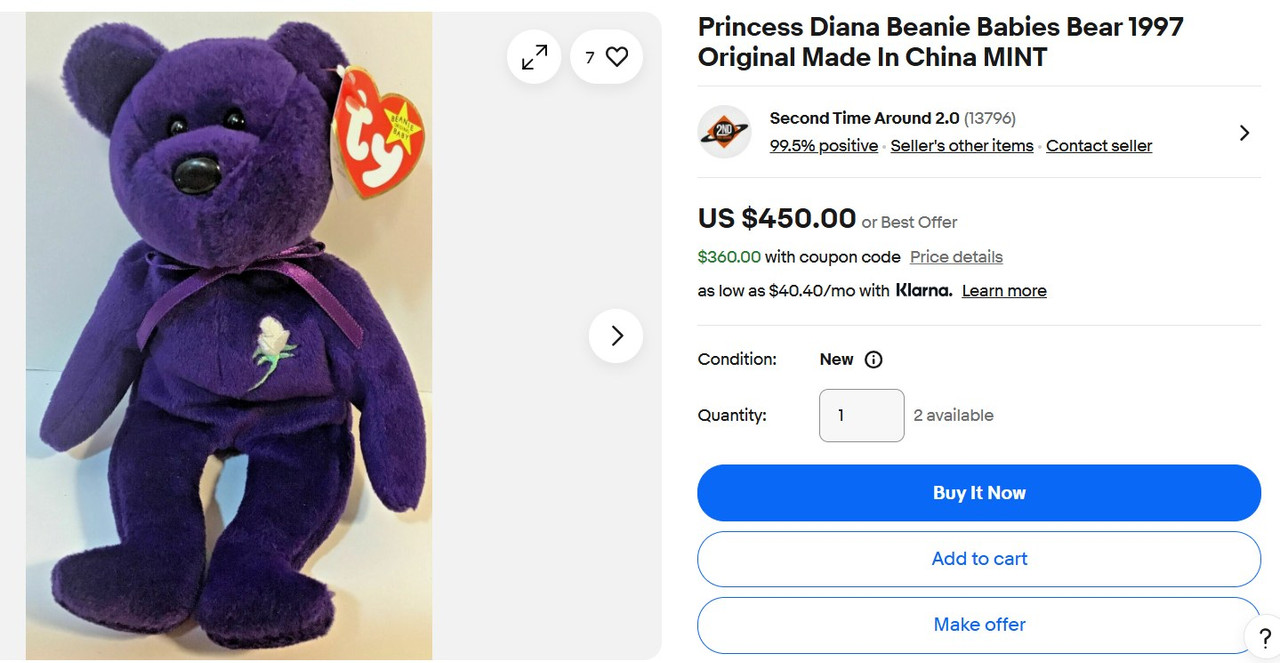The image size is (1280, 663).
Task: Click the Quantity input field
Action: pyautogui.click(x=861, y=415)
